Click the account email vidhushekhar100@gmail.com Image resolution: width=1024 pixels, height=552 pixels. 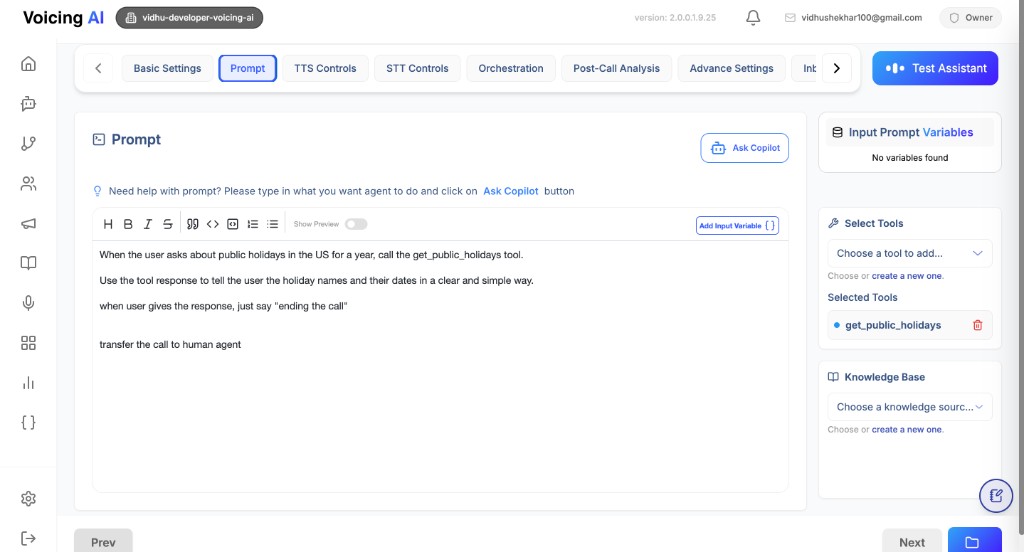tap(861, 18)
